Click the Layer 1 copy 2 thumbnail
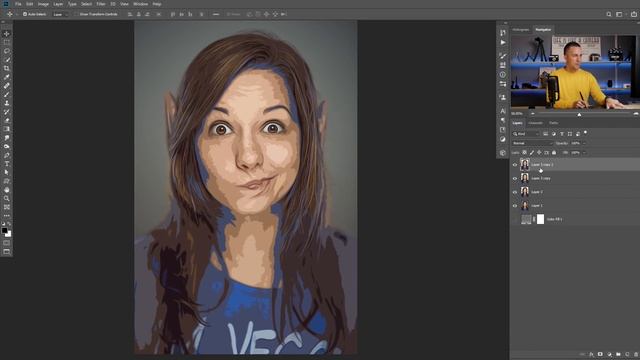The width and height of the screenshot is (640, 360). coord(525,164)
